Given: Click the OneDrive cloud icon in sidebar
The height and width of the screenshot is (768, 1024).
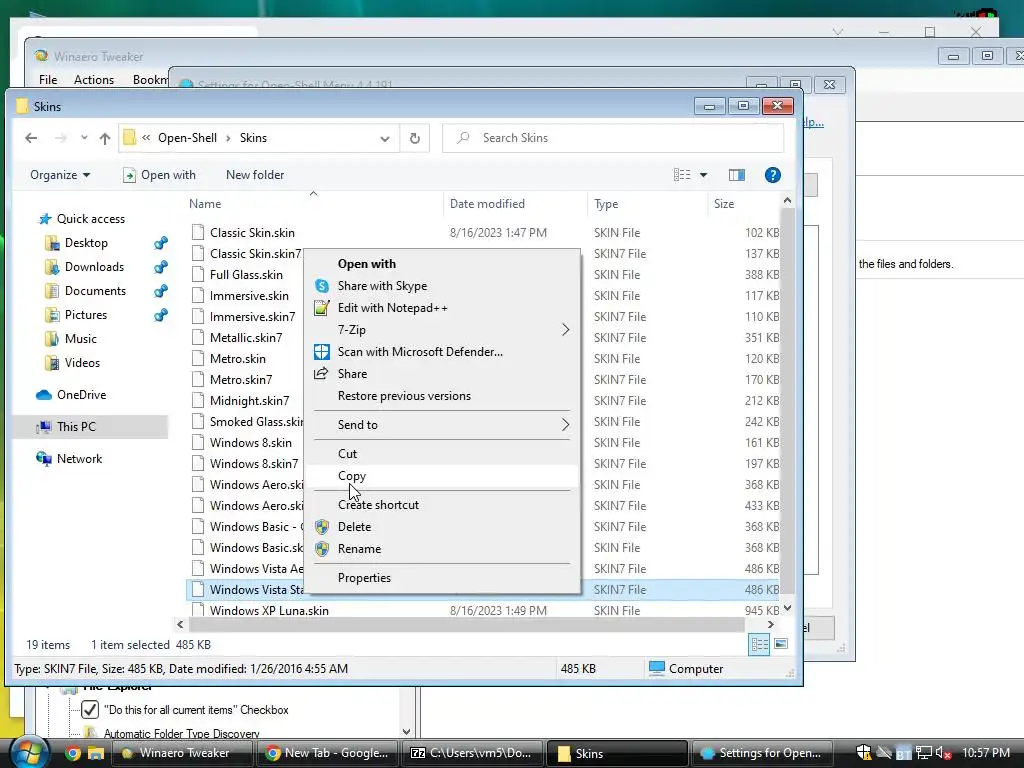Looking at the screenshot, I should (x=44, y=395).
